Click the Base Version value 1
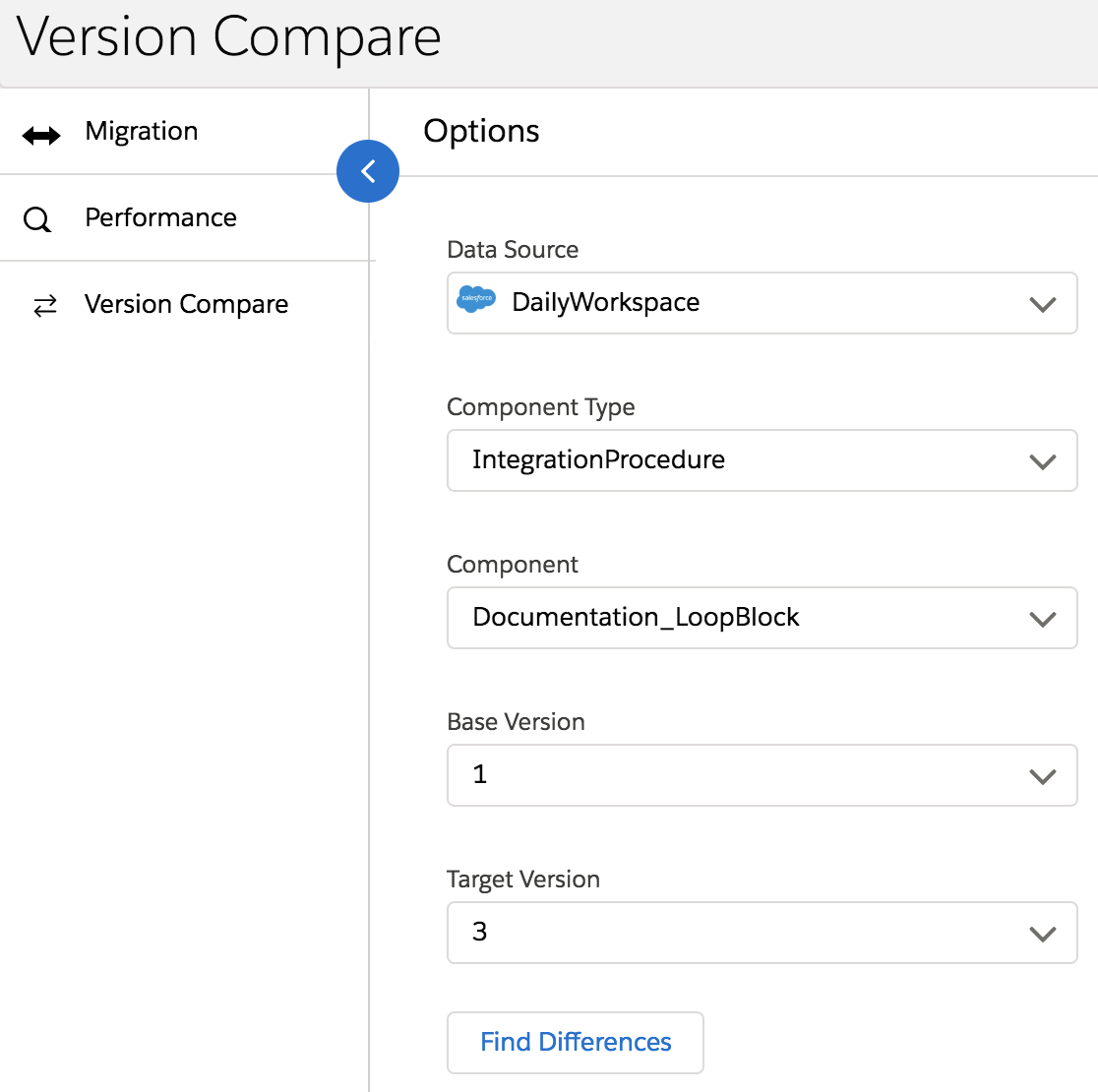The image size is (1098, 1092). [x=480, y=774]
